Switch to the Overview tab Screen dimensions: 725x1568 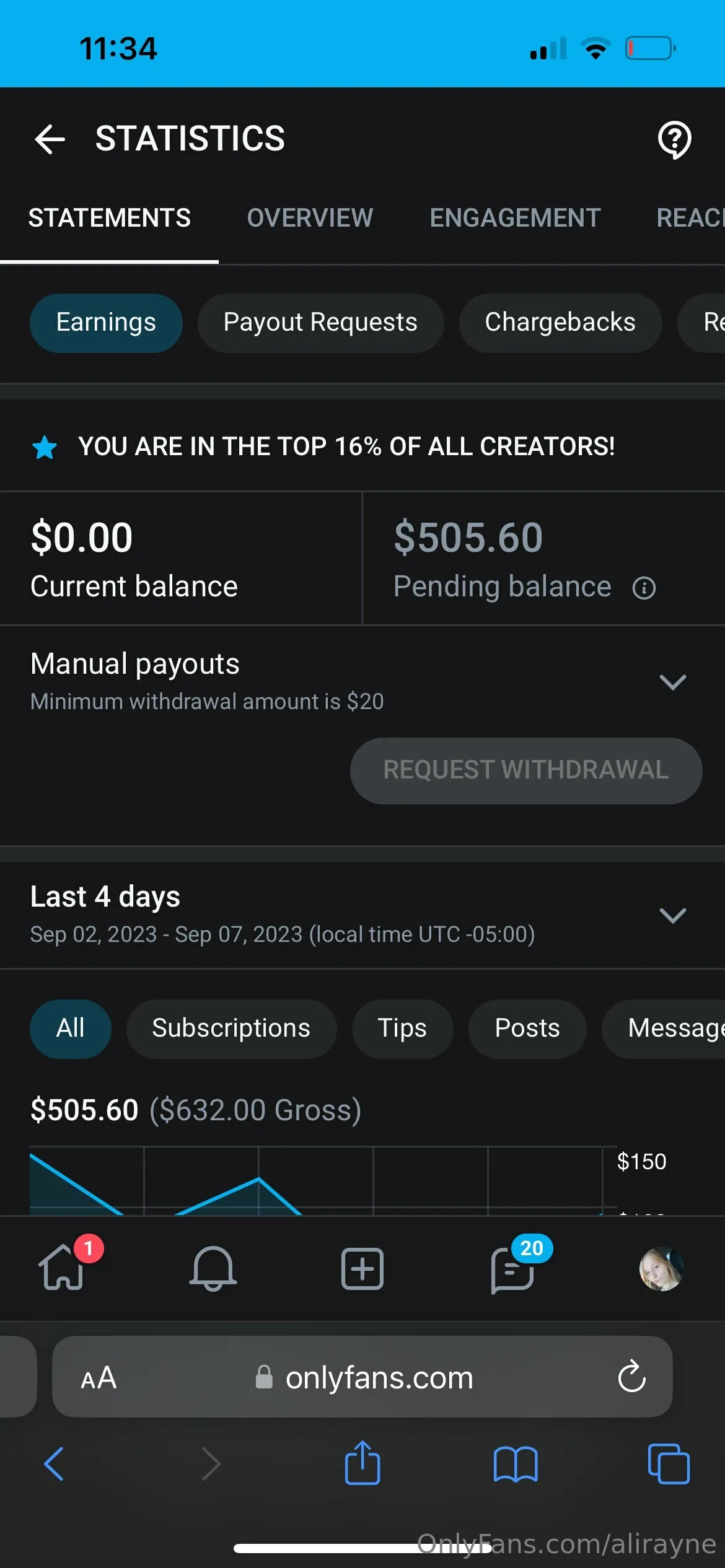[310, 218]
